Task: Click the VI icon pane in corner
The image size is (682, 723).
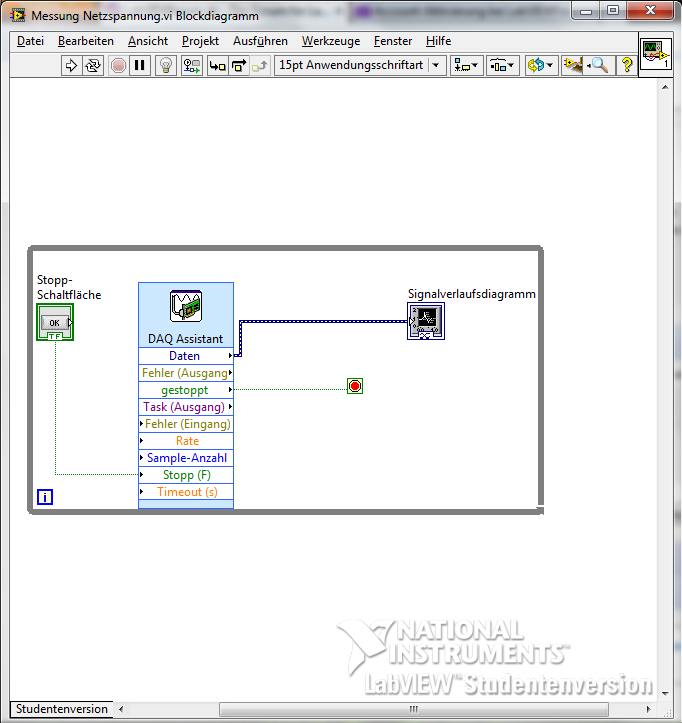Action: [655, 54]
